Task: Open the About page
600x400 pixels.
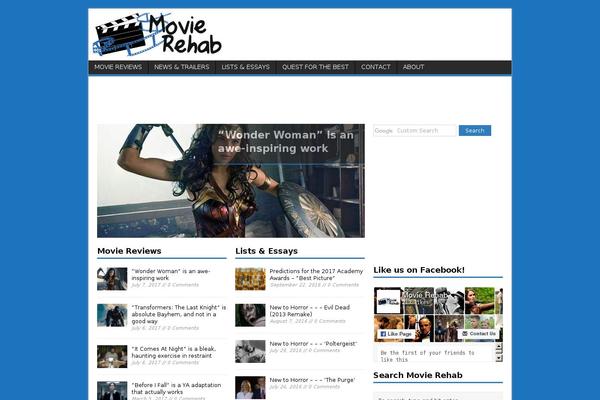Action: [x=413, y=67]
